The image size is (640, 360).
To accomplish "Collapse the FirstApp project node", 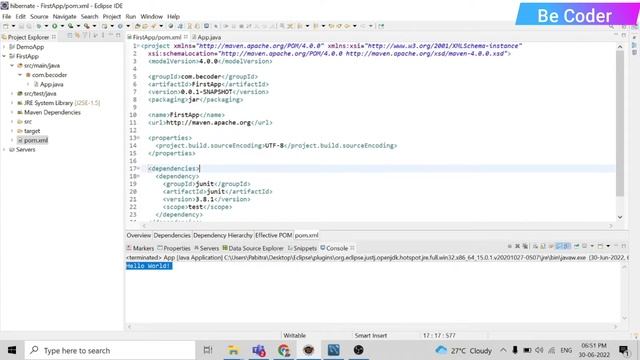I will tap(4, 56).
